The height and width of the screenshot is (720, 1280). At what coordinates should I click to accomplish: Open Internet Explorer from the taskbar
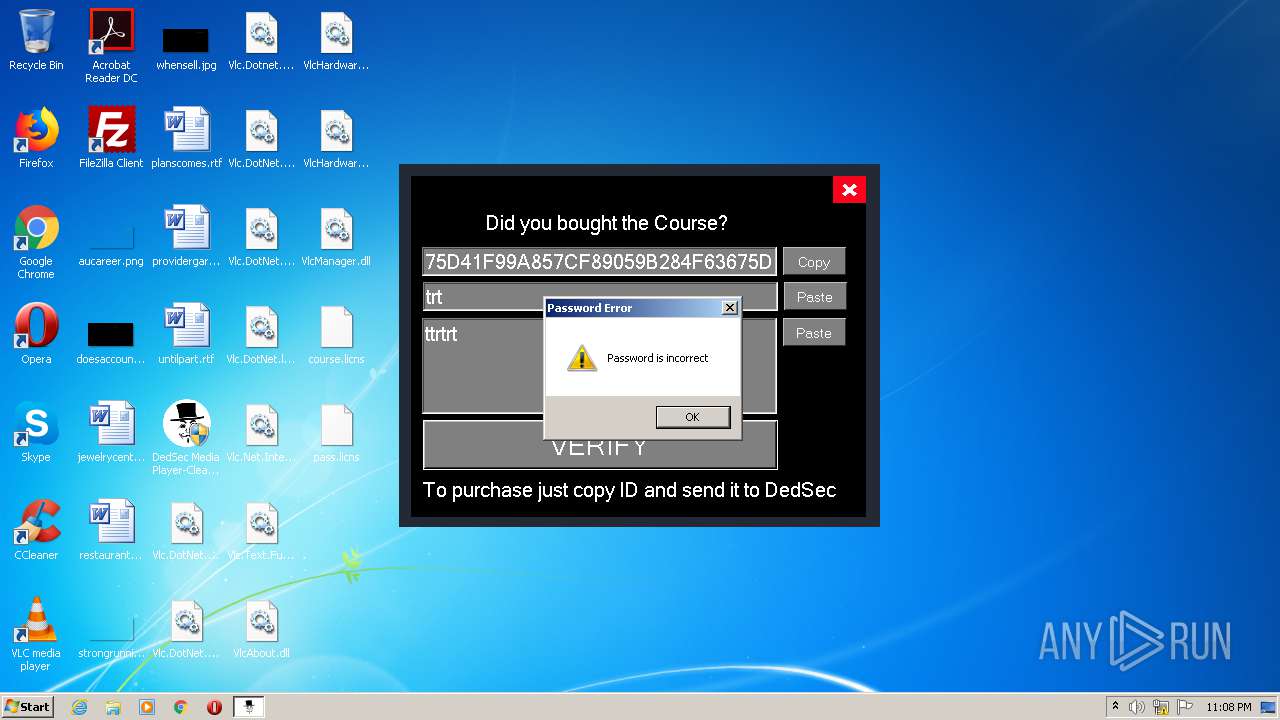tap(79, 707)
